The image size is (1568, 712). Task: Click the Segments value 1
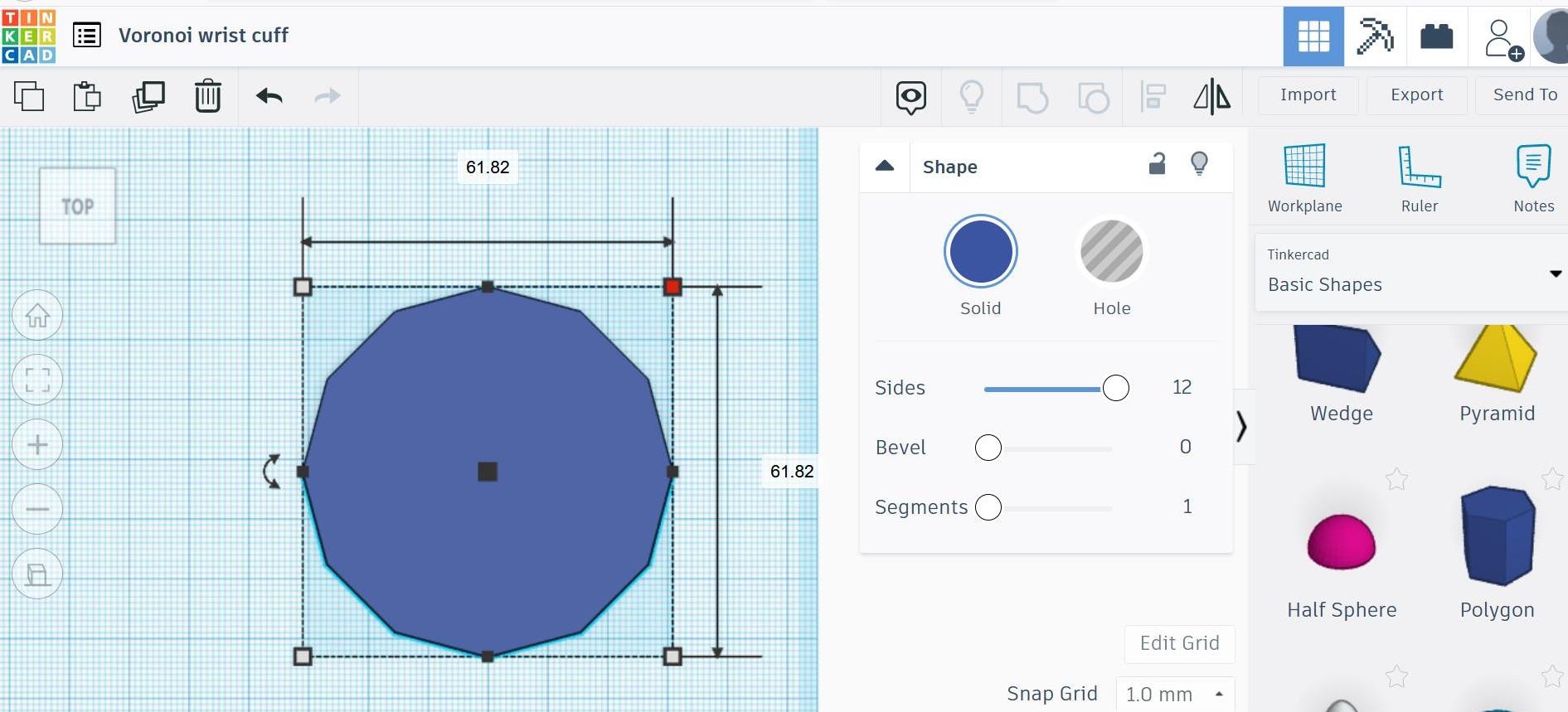pos(1187,506)
